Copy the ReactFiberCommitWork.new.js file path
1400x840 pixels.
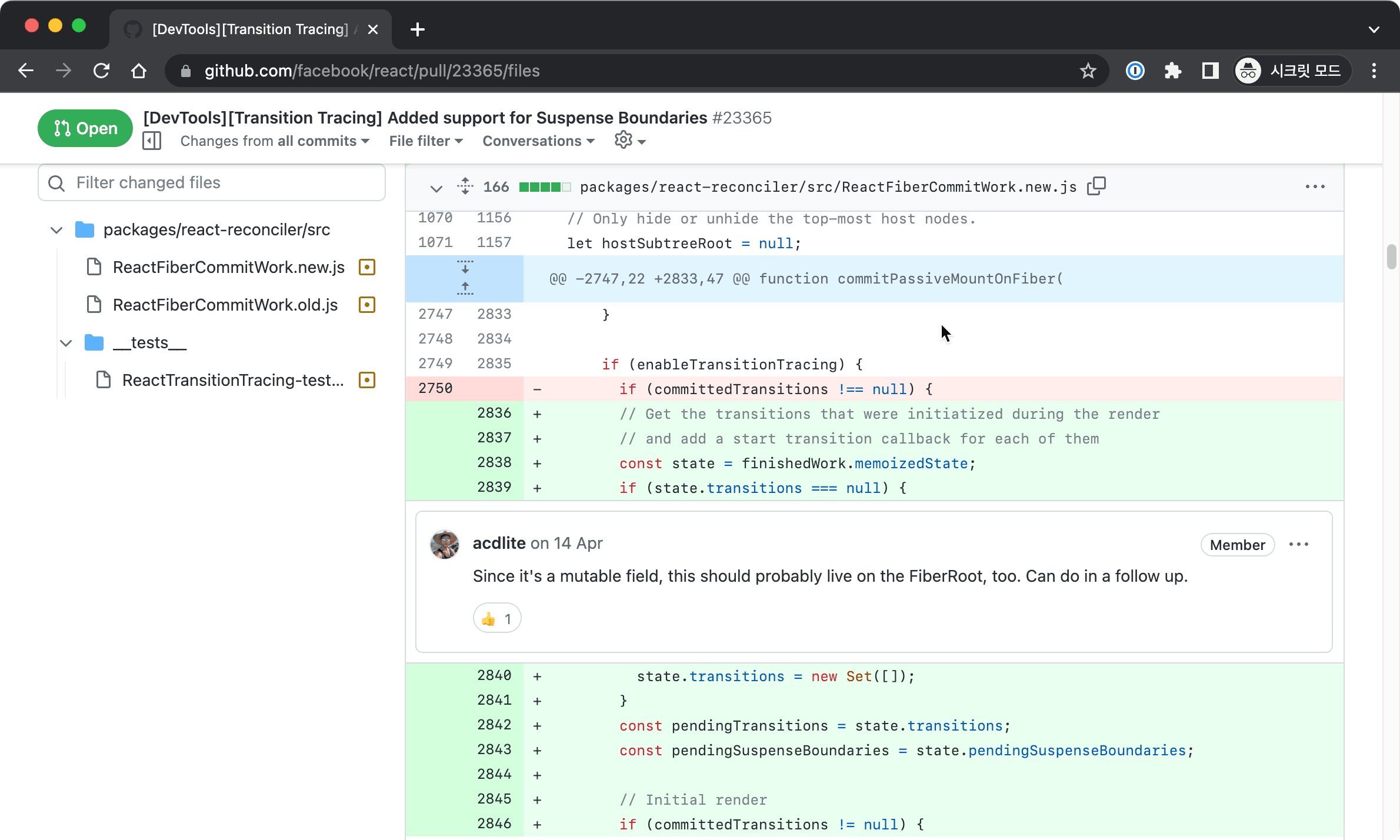[1096, 186]
